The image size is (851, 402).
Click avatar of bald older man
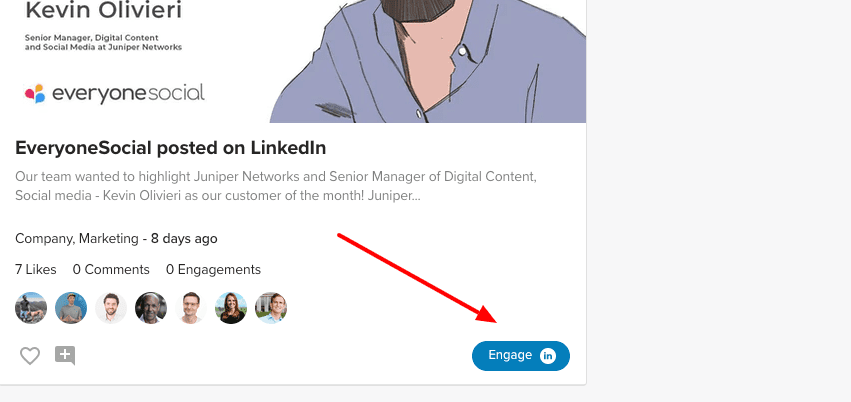pos(151,308)
